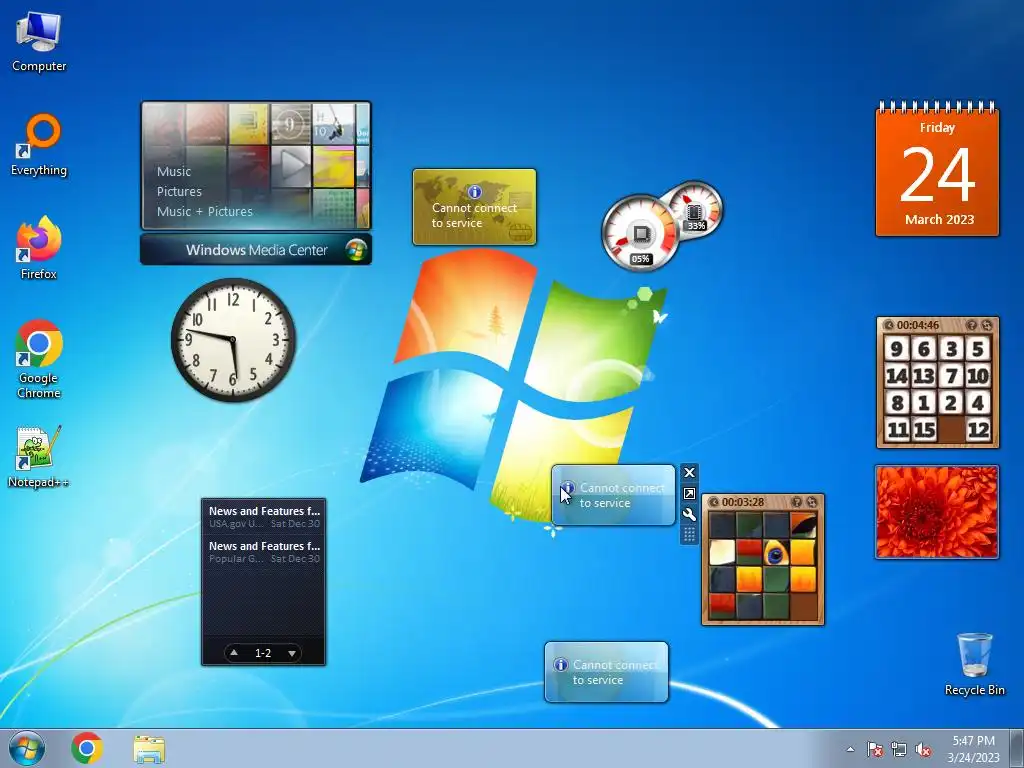Select Music + Pictures in Media Center gadget
Image resolution: width=1024 pixels, height=768 pixels.
coord(204,211)
